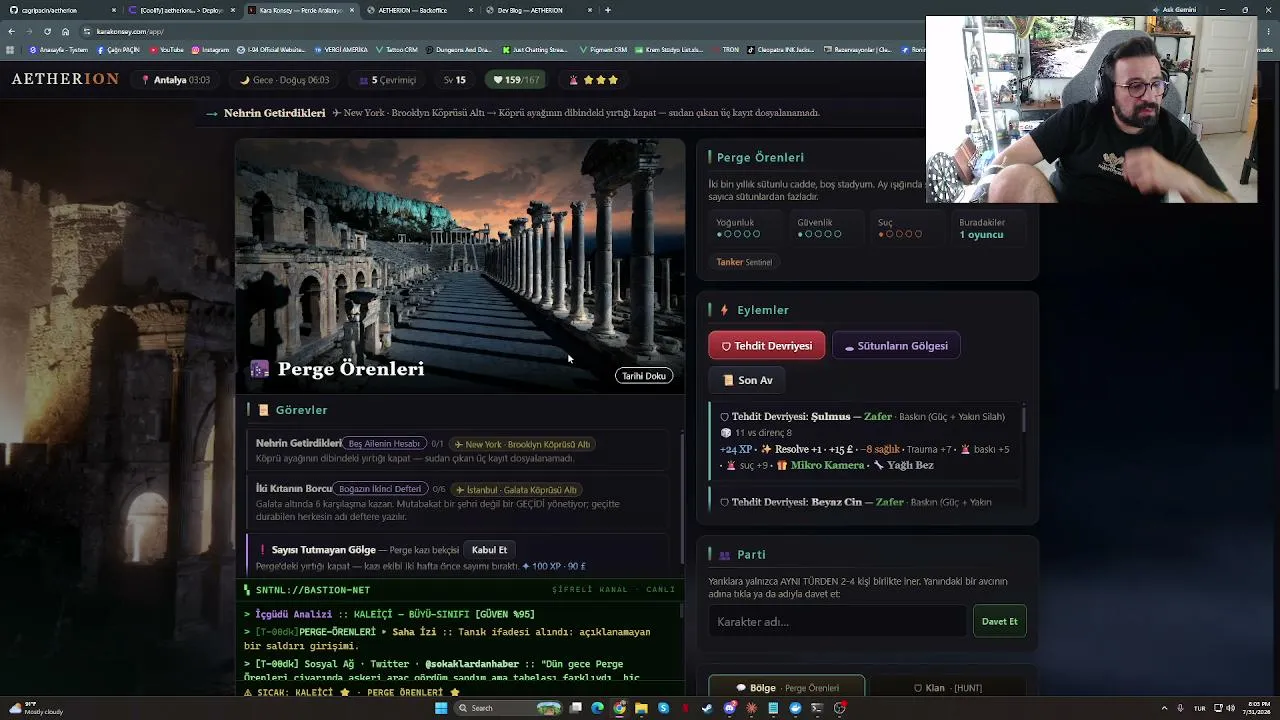Accept the Sayısı Tutmayan Gölge quest
1280x720 pixels.
tap(489, 550)
